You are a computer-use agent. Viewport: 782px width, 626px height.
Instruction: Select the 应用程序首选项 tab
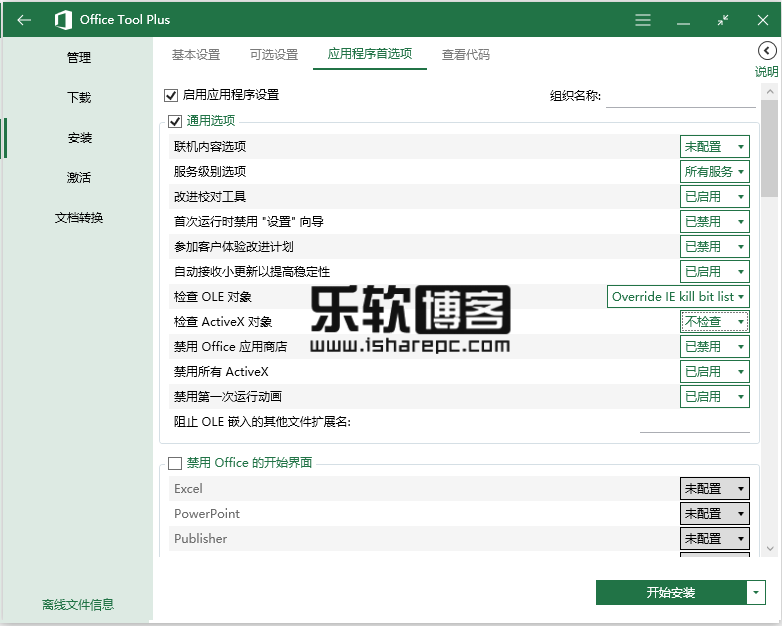pyautogui.click(x=370, y=54)
